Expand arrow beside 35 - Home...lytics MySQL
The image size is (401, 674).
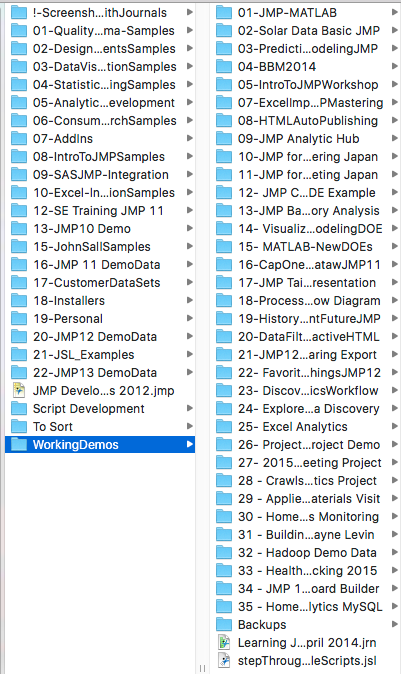pos(395,606)
